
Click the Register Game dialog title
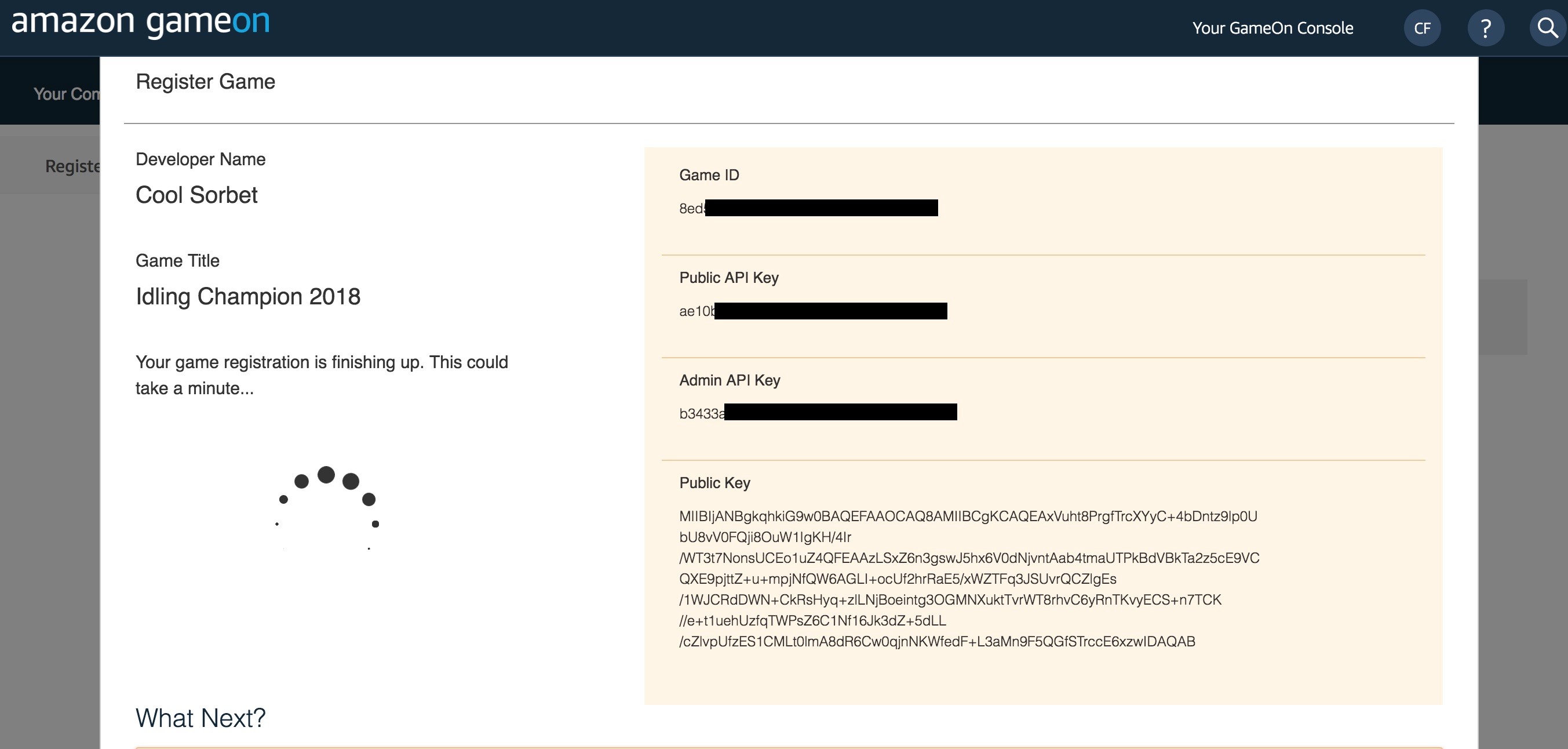click(205, 82)
